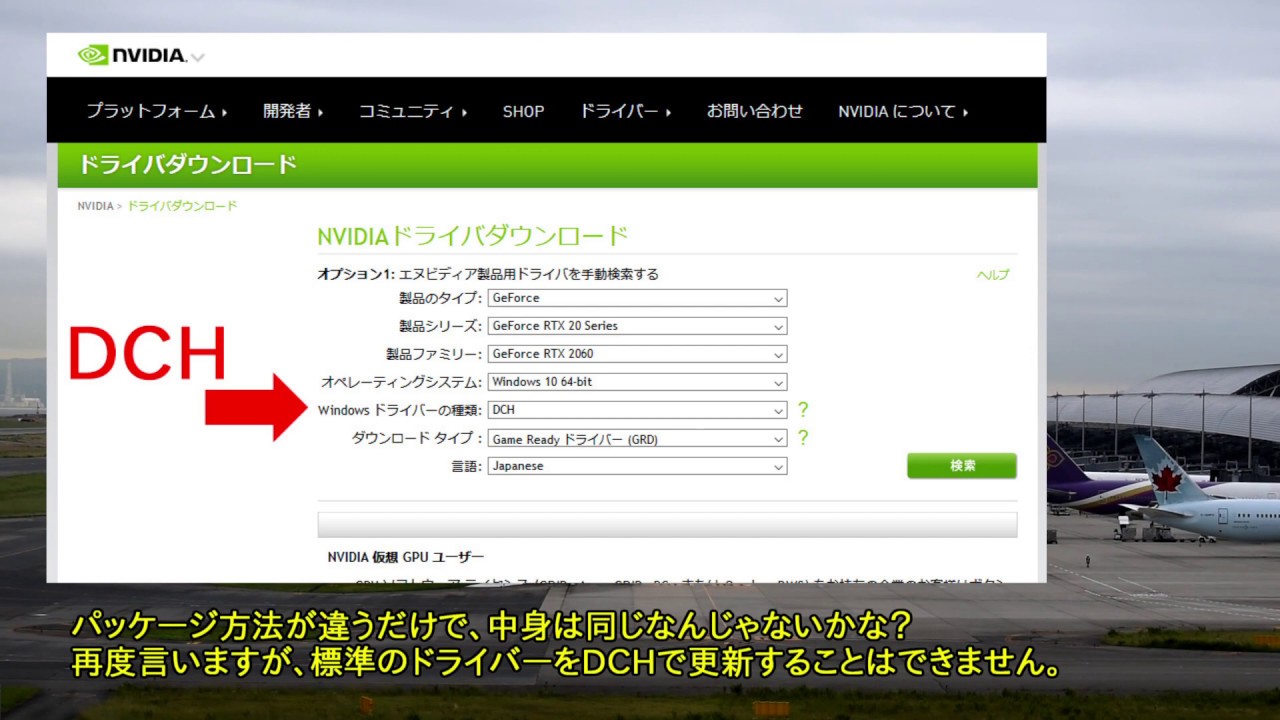Open the ダウンロード タイプ dropdown showing Game Ready
The height and width of the screenshot is (720, 1280).
click(637, 438)
